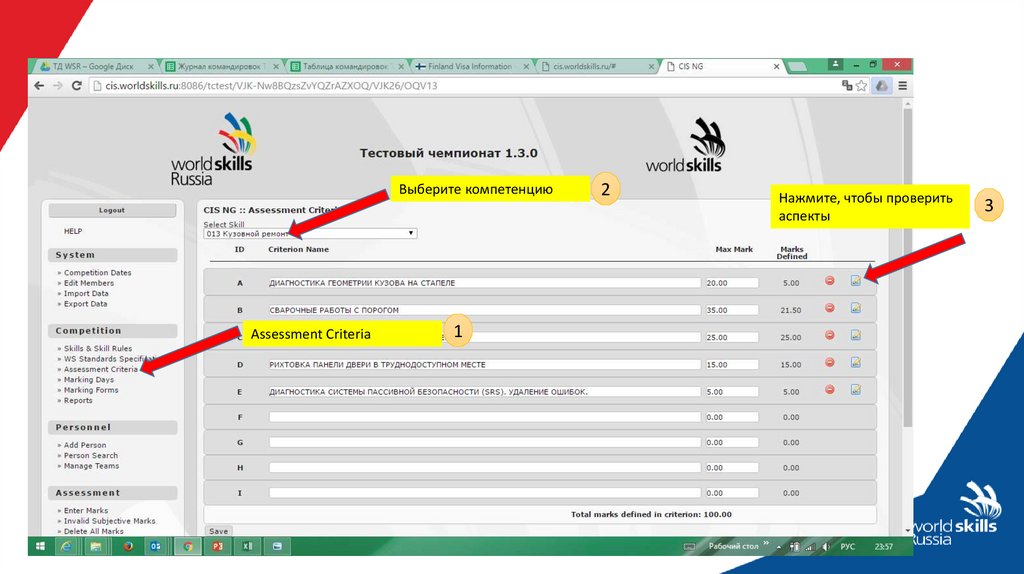Open Reports link in the sidebar

tap(78, 401)
